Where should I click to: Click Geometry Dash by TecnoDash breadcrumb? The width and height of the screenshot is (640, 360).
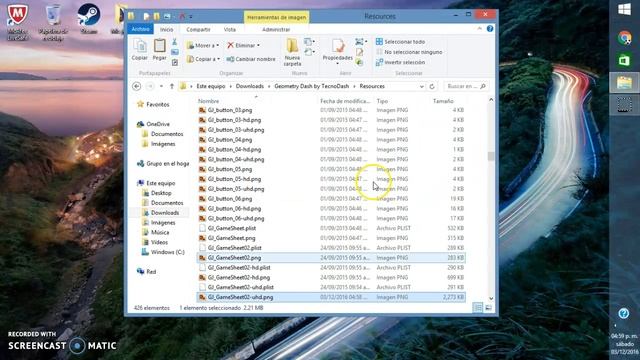click(x=311, y=86)
